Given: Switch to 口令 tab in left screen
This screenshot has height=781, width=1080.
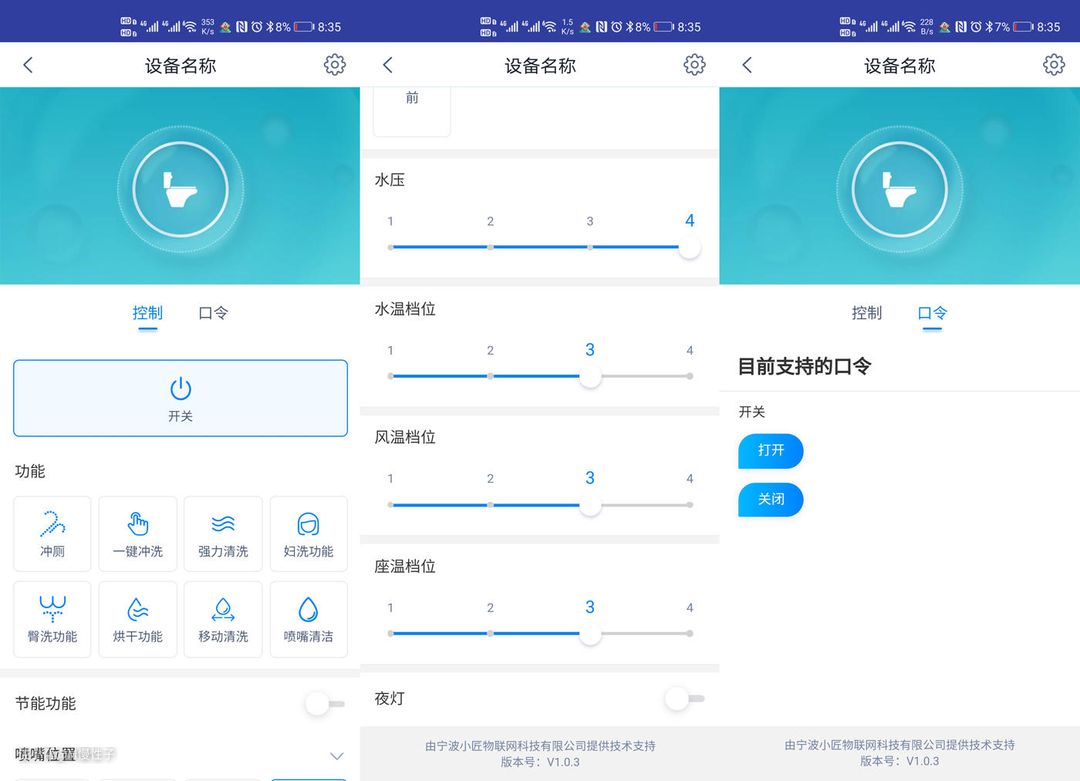Looking at the screenshot, I should [x=213, y=313].
